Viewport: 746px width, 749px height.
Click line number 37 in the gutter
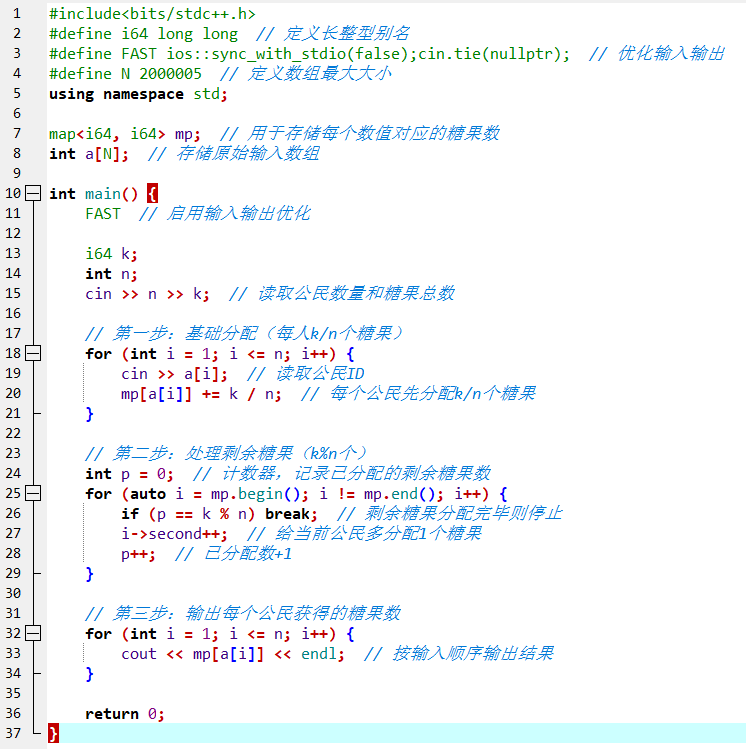pos(13,733)
